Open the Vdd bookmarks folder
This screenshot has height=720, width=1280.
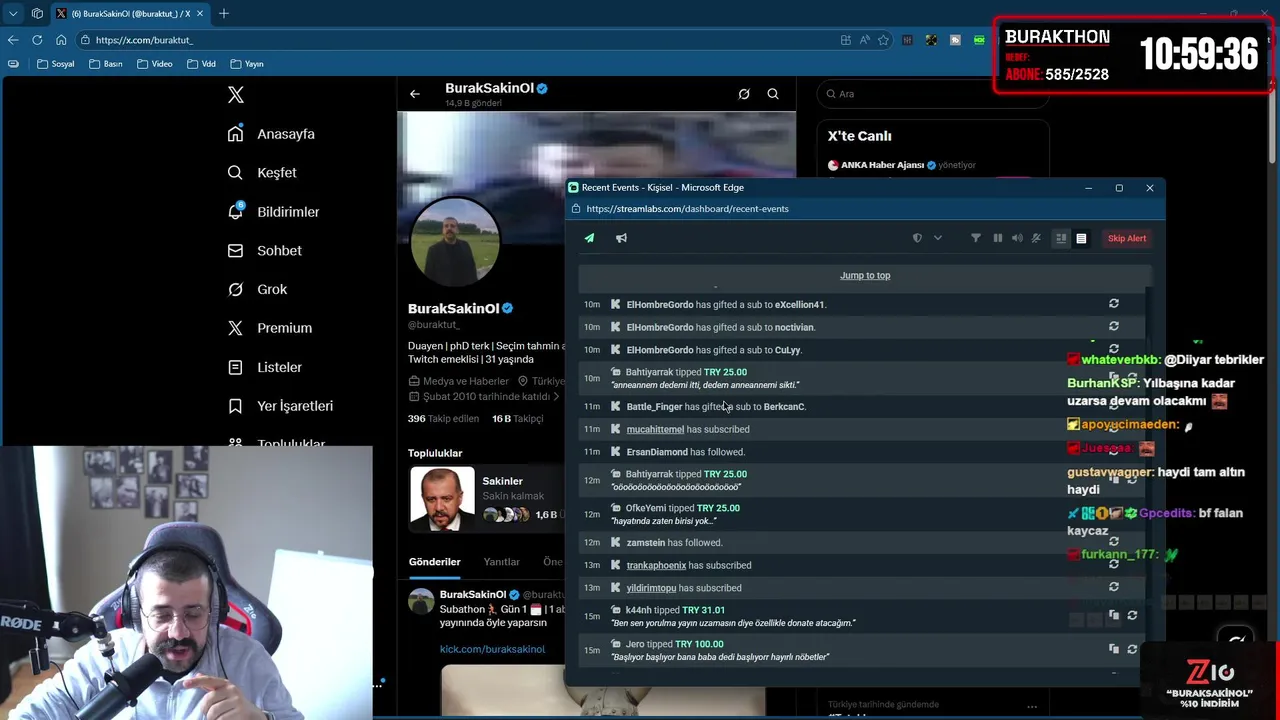coord(201,64)
